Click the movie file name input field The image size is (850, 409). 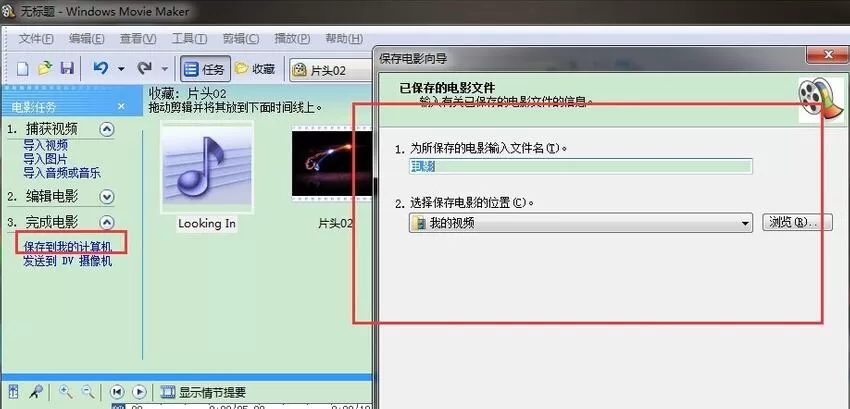point(581,167)
